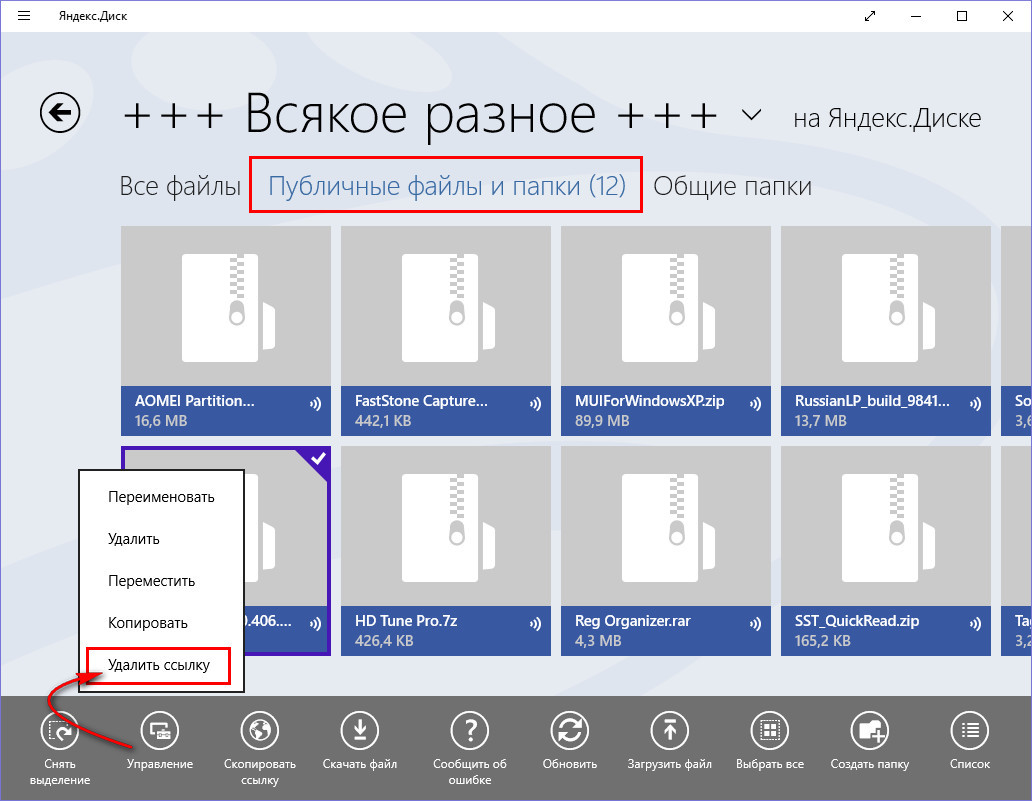1032x801 pixels.
Task: Select the SST_QuickRead.zip thumbnail
Action: pyautogui.click(x=885, y=527)
